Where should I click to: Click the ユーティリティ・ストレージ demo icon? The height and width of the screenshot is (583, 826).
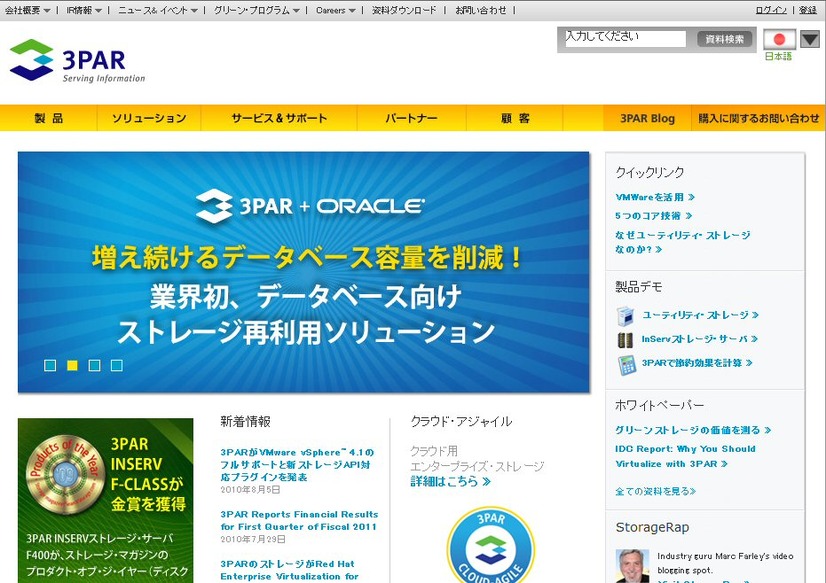point(625,316)
